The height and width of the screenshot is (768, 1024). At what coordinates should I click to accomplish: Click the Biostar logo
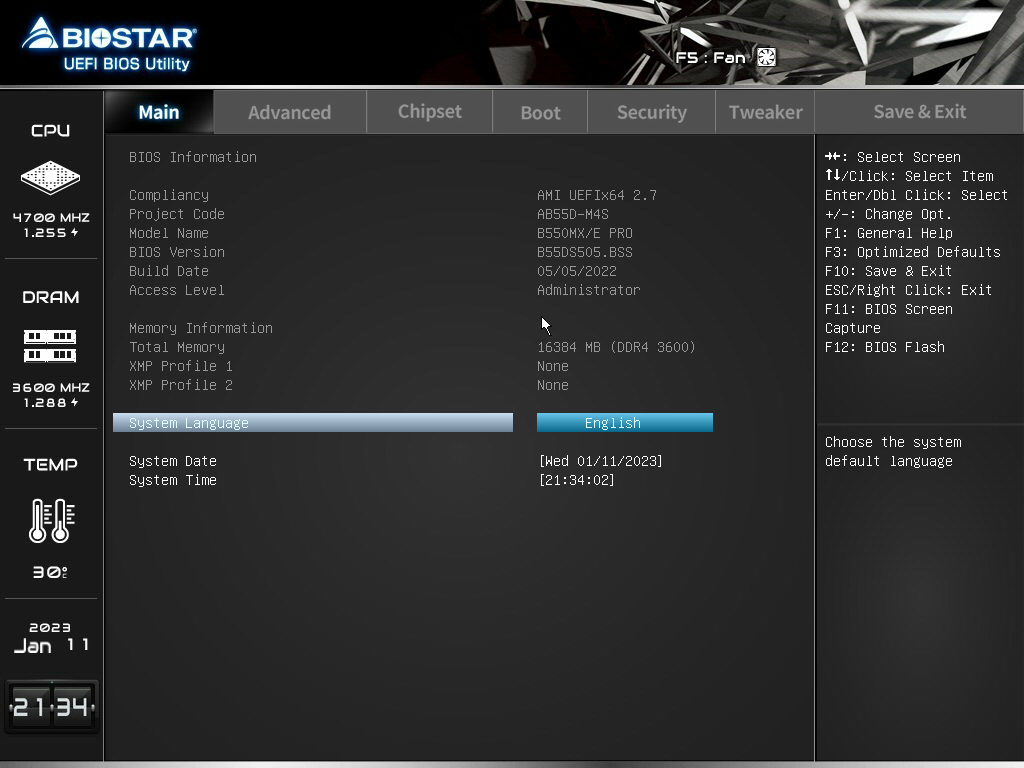[109, 34]
